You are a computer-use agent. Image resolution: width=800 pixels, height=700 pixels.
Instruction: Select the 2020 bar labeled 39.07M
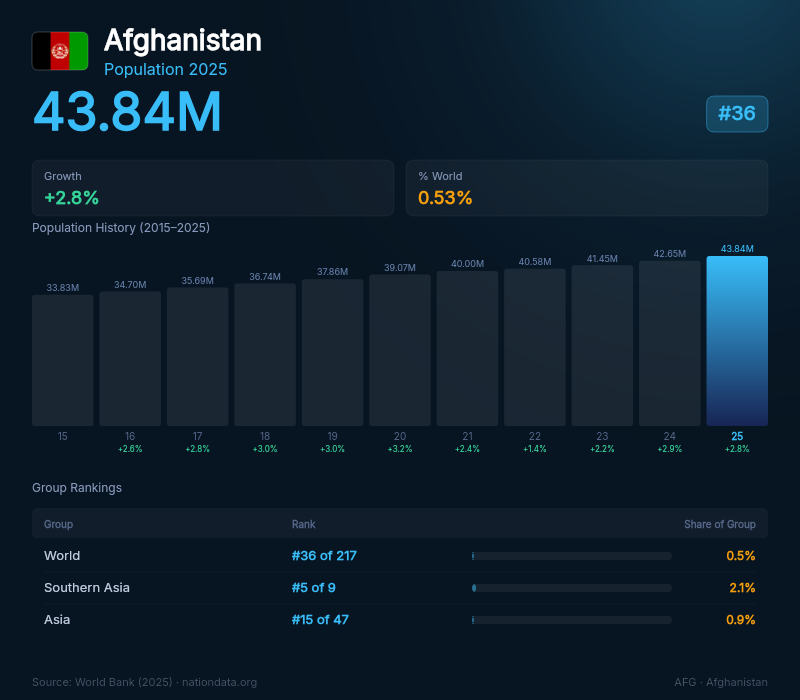[x=400, y=350]
